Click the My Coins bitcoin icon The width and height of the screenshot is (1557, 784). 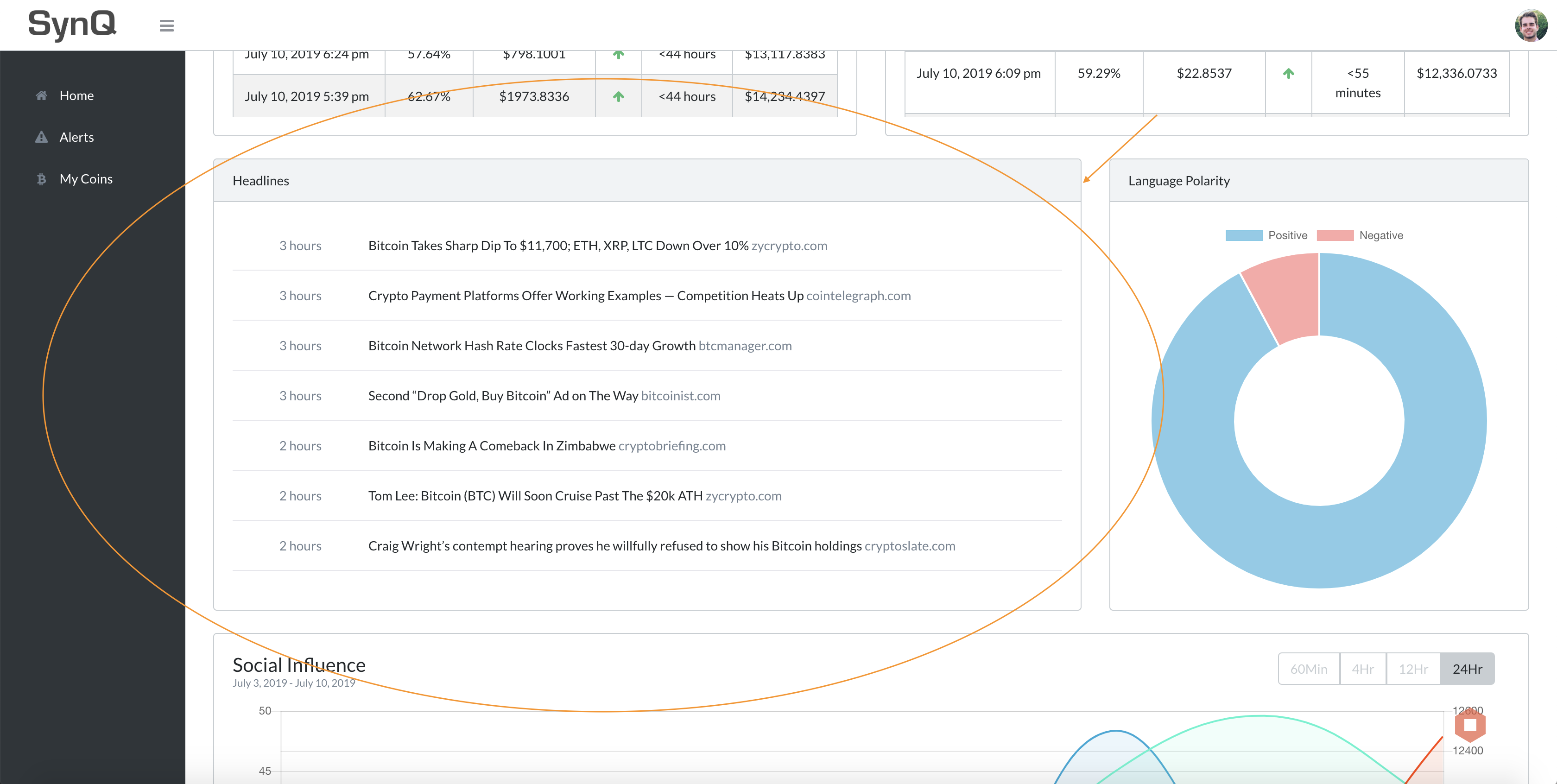(41, 179)
